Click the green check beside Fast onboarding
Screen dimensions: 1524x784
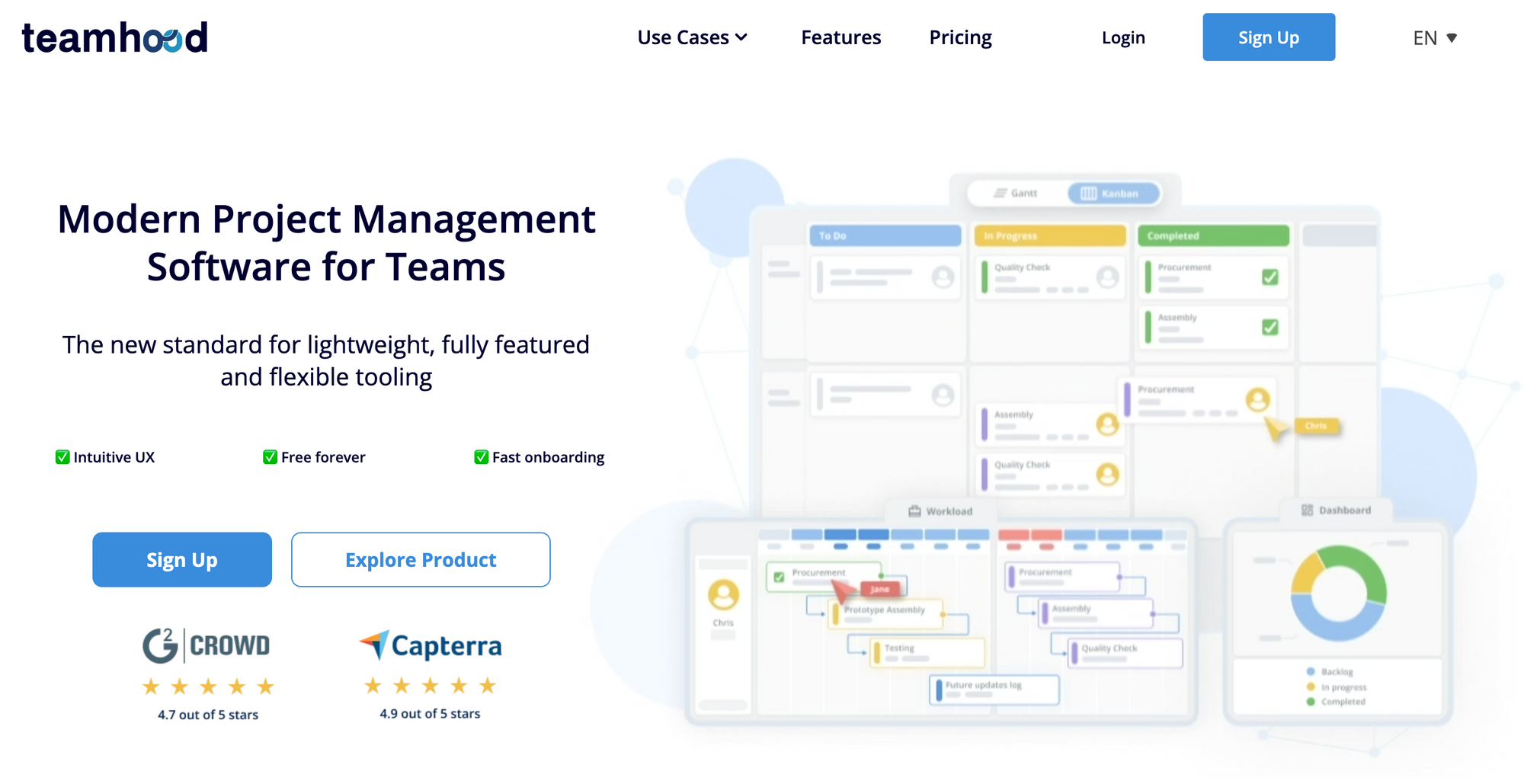(x=481, y=457)
